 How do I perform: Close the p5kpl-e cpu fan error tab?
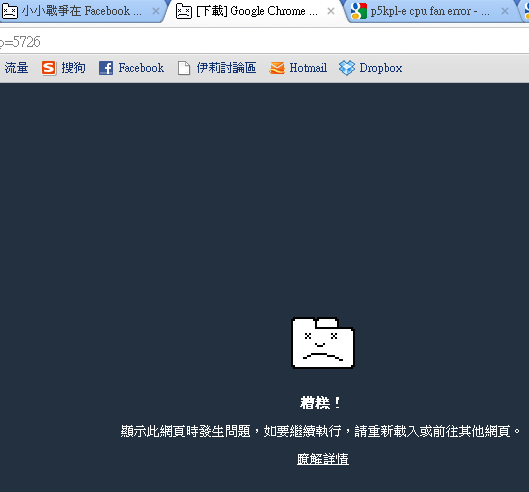pos(505,11)
